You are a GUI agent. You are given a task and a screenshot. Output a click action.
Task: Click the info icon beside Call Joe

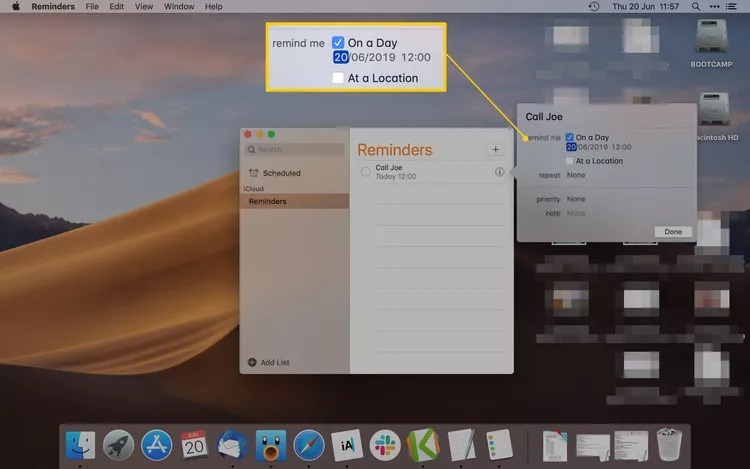pyautogui.click(x=499, y=172)
